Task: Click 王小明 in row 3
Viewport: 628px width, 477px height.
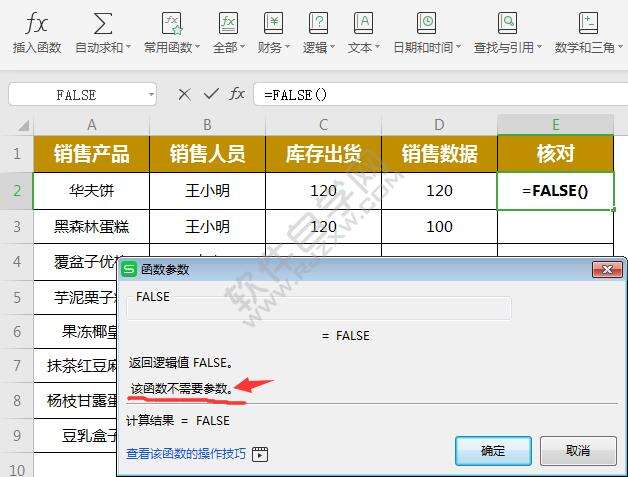Action: (207, 226)
